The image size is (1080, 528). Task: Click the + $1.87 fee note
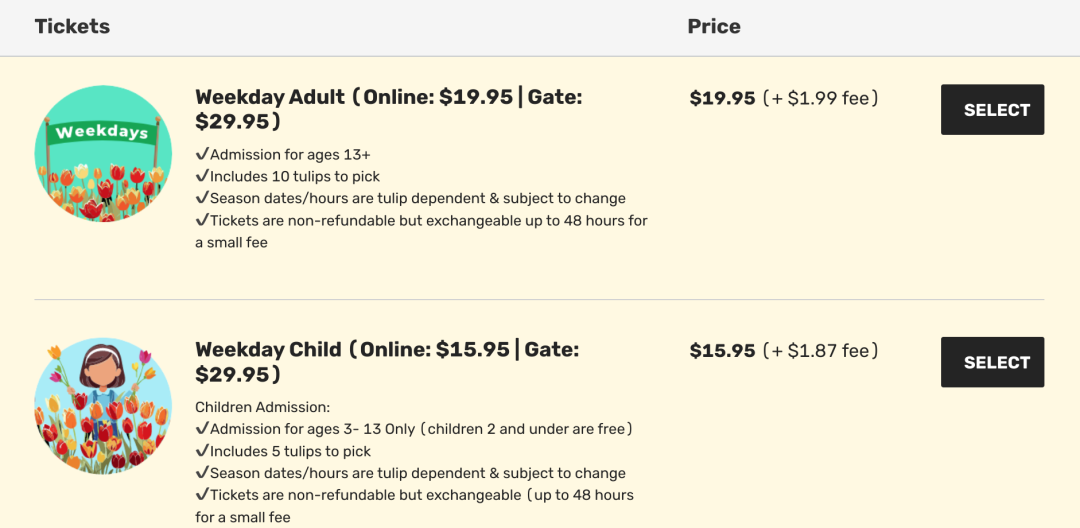(820, 351)
